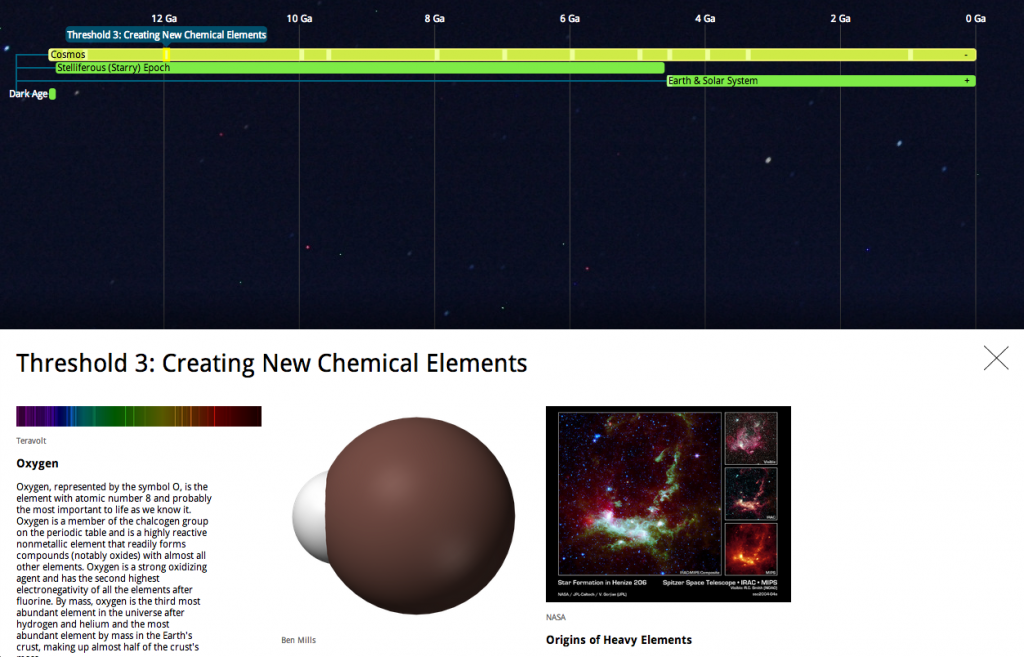The width and height of the screenshot is (1024, 657).
Task: Click the NASA image credit
Action: pyautogui.click(x=556, y=617)
